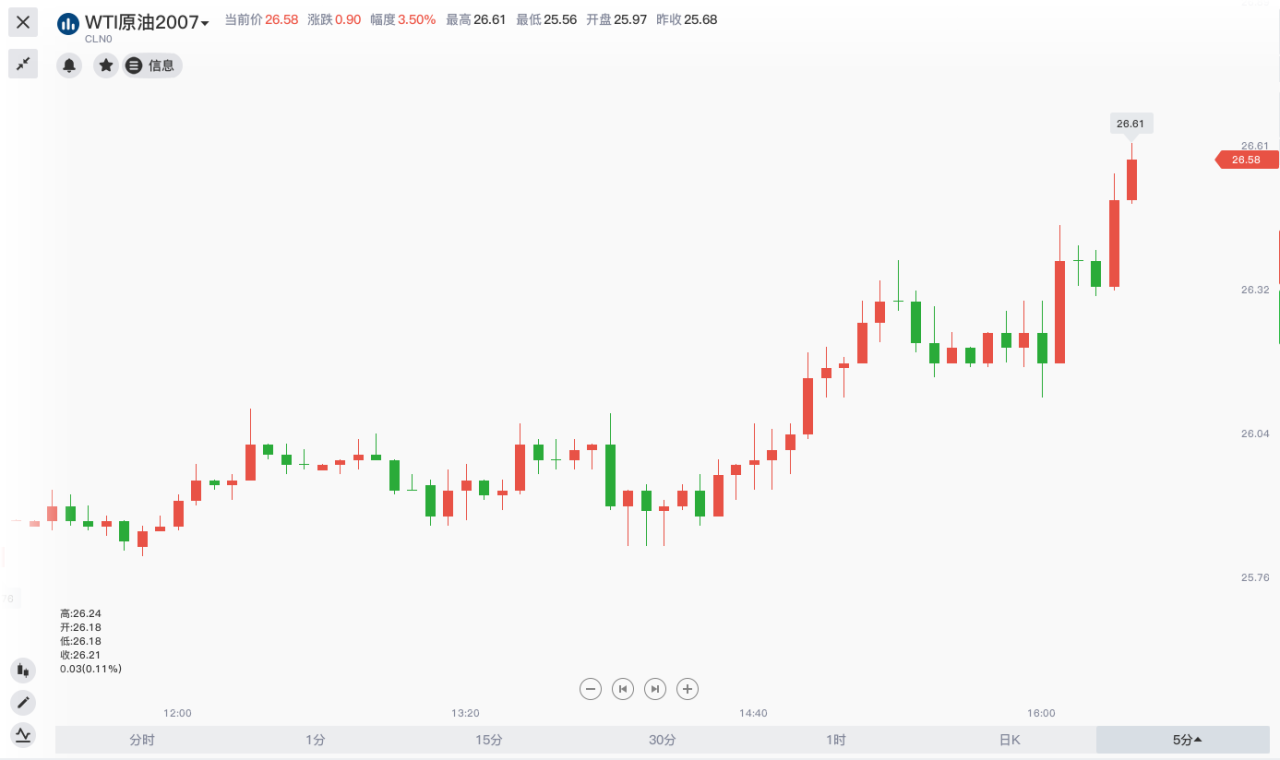1280x760 pixels.
Task: Switch to the 日K daily chart tab
Action: pos(1009,740)
